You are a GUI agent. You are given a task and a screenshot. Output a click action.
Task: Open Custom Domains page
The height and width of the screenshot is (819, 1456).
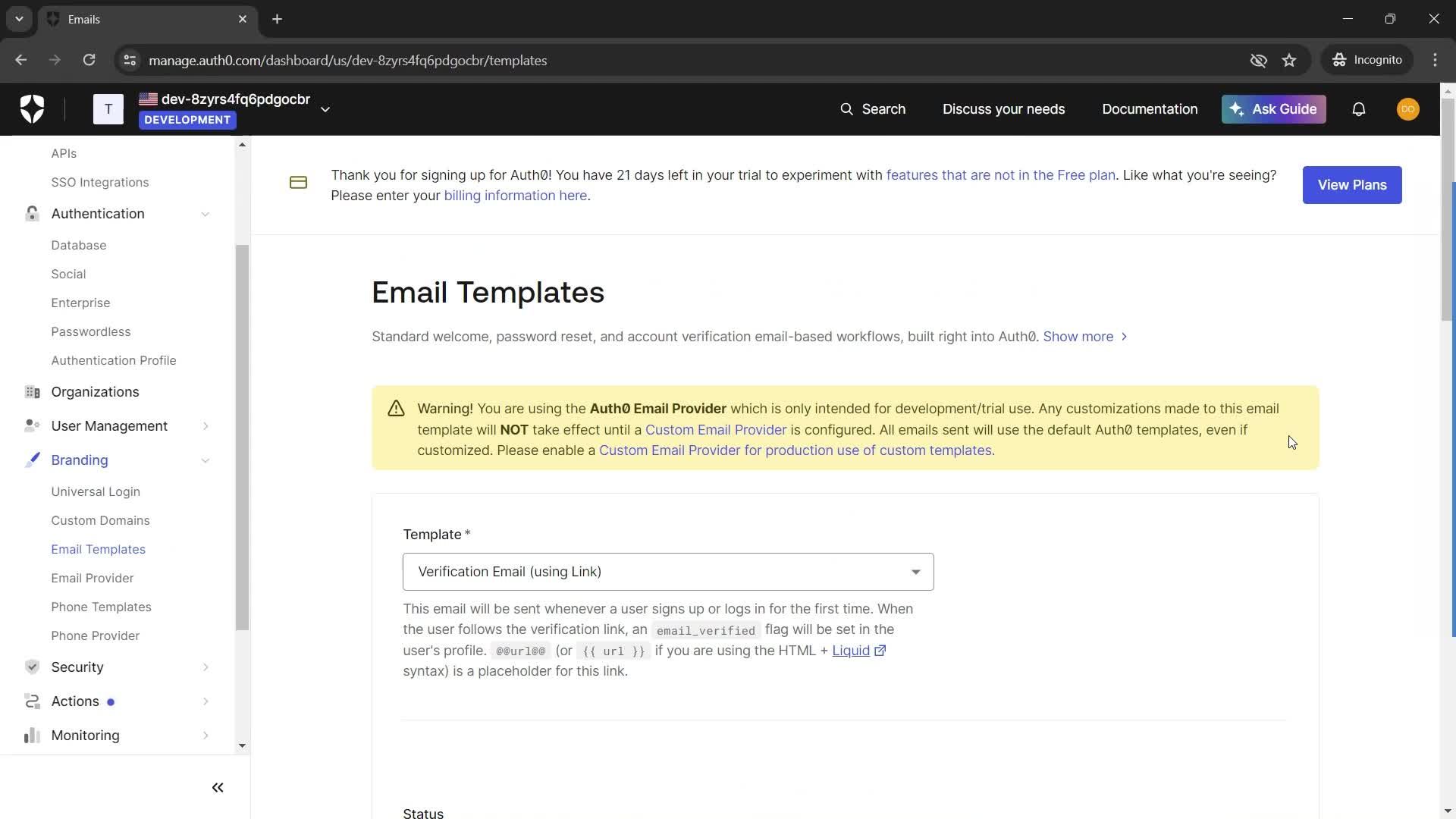[100, 520]
